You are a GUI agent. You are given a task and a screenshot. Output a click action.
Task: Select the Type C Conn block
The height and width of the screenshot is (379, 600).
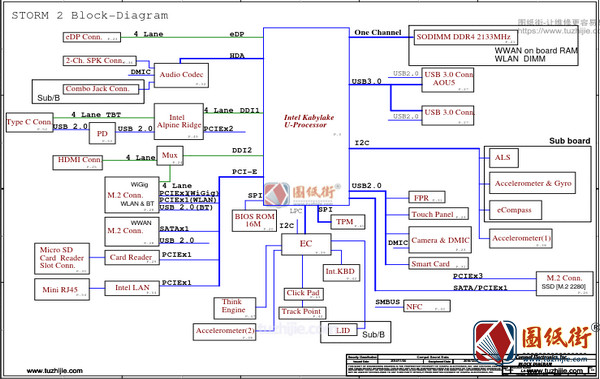pos(29,123)
